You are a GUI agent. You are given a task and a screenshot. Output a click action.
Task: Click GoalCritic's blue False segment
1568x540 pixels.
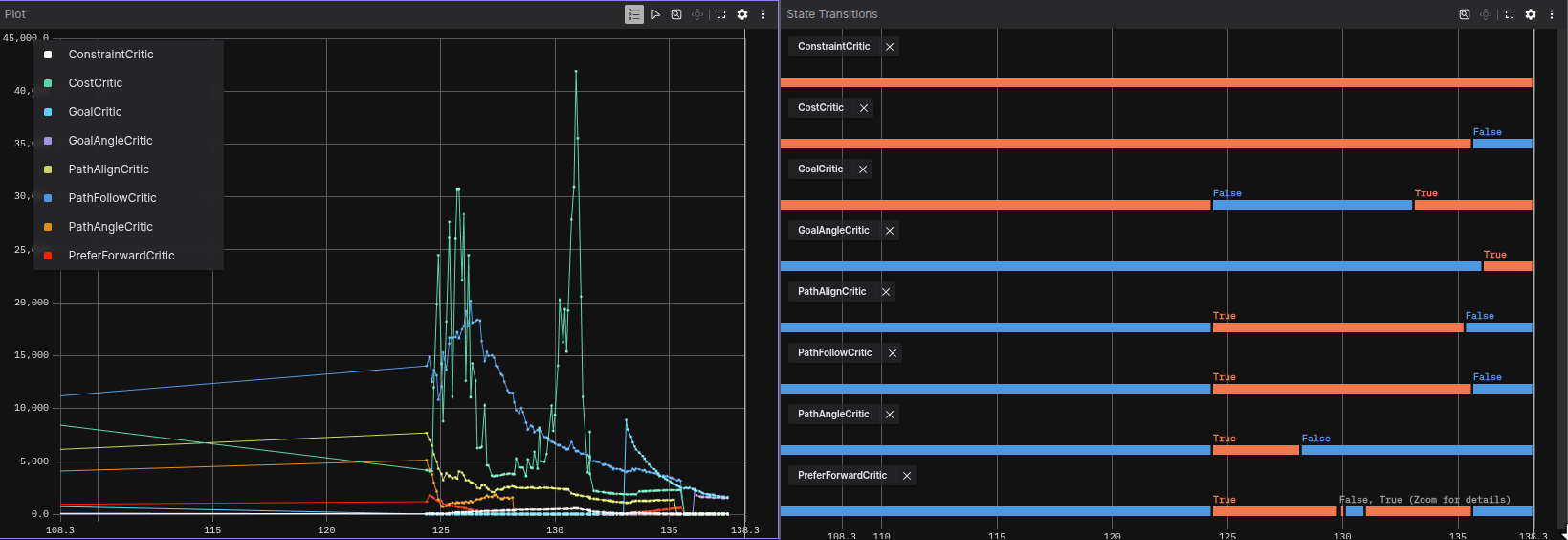(x=1313, y=205)
